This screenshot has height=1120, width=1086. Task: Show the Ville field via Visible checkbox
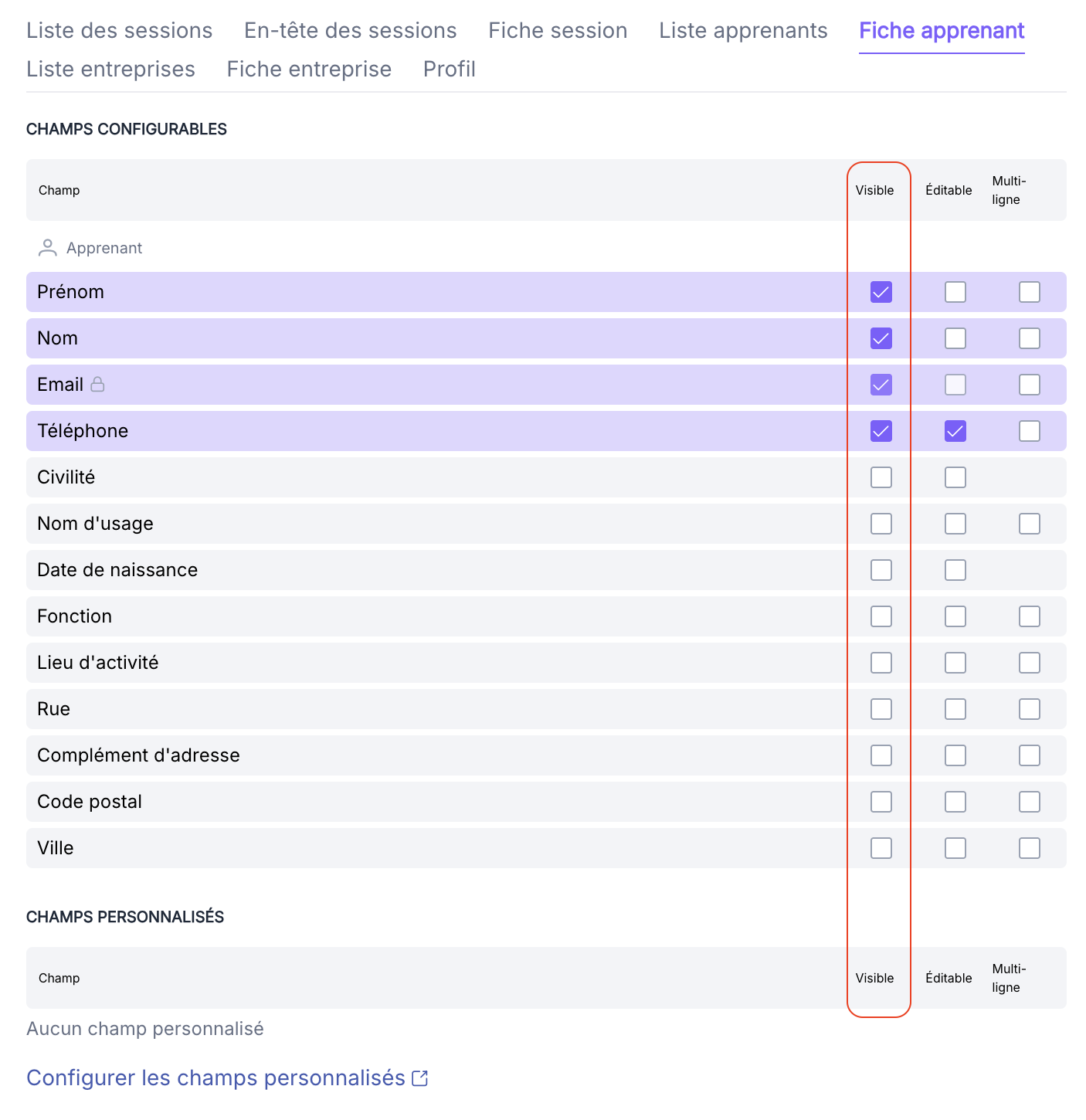(881, 848)
